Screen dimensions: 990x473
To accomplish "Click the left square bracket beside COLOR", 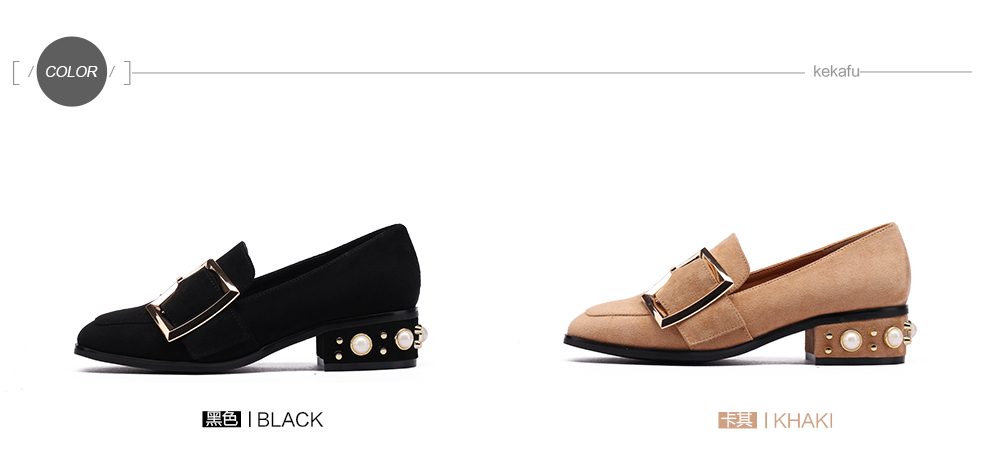I will click(x=16, y=72).
